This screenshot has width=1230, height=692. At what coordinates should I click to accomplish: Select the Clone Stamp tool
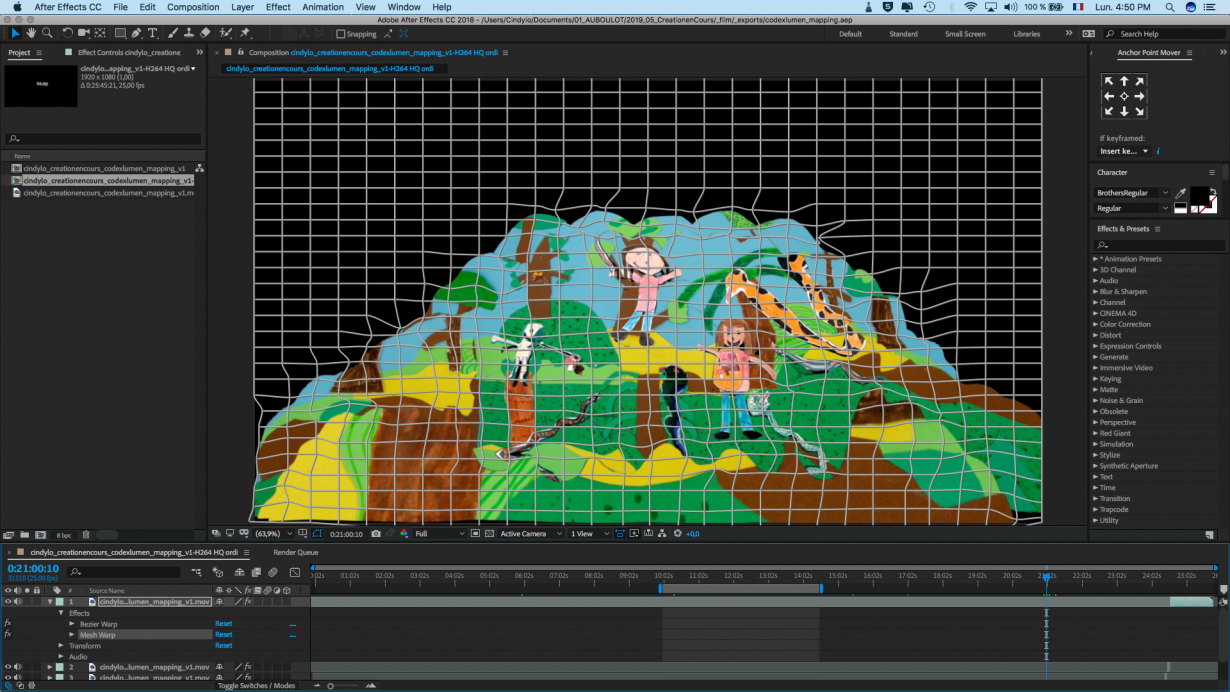click(189, 33)
